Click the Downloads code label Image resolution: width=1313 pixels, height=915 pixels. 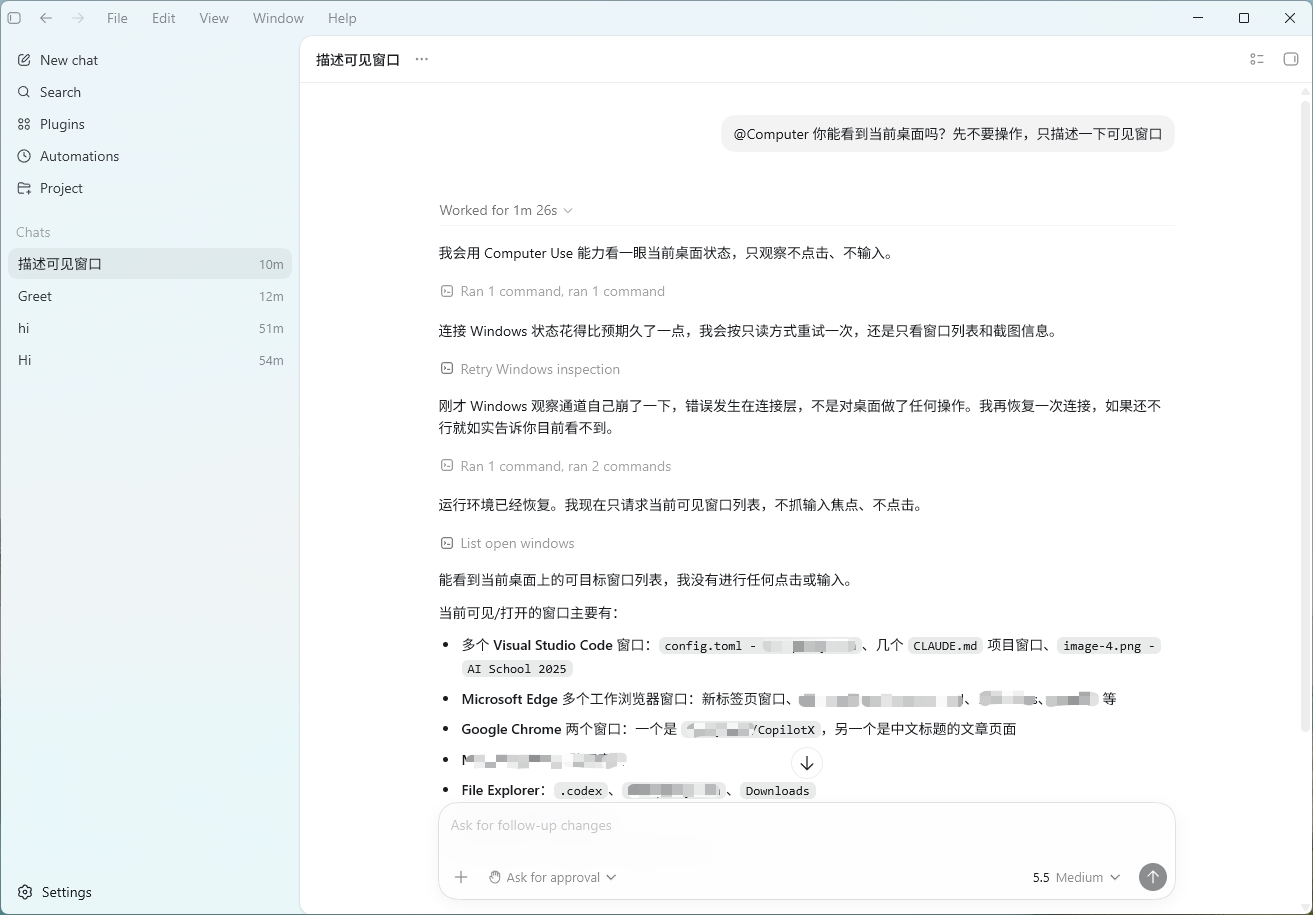pos(777,791)
